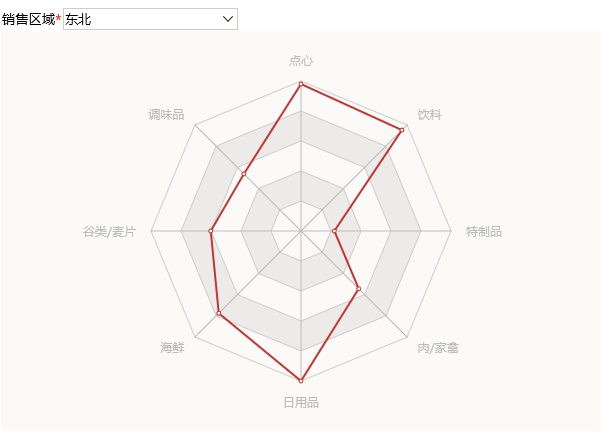
Task: Click the 销售区域 field label
Action: coord(28,19)
